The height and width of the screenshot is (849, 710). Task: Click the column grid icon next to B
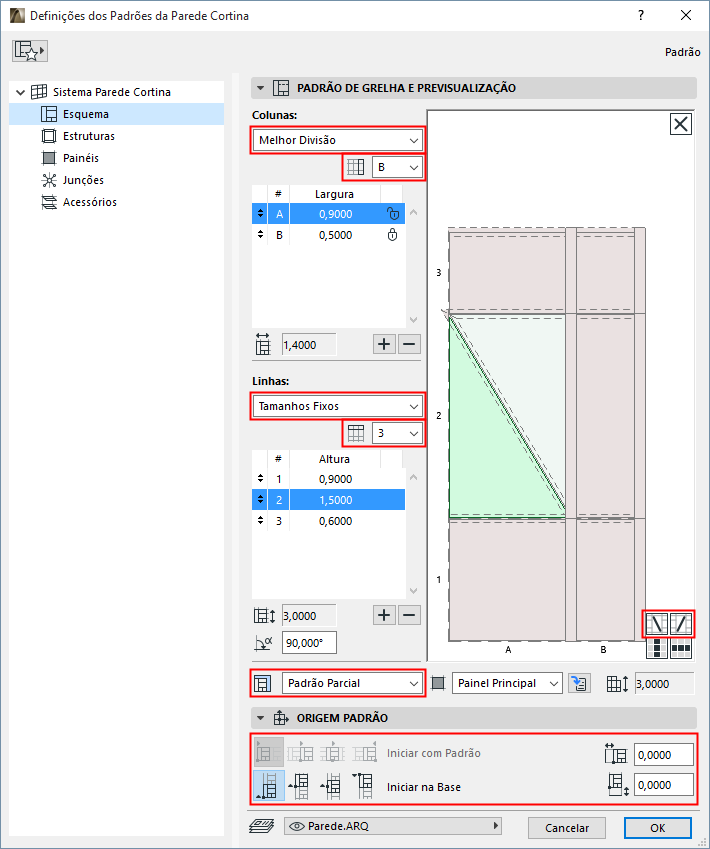[356, 167]
